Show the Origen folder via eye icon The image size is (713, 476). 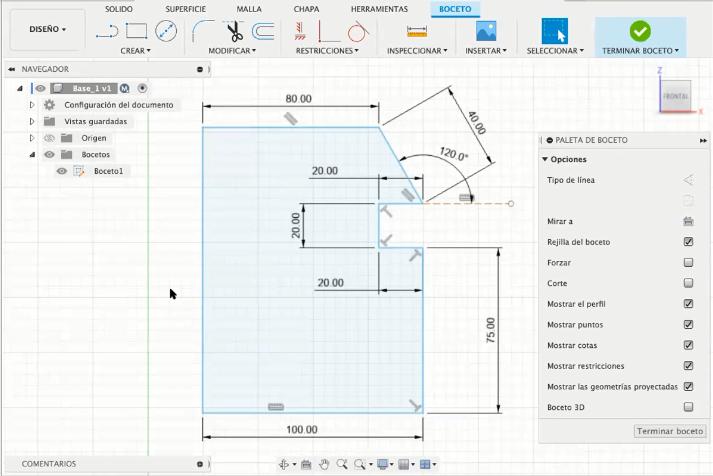point(49,138)
